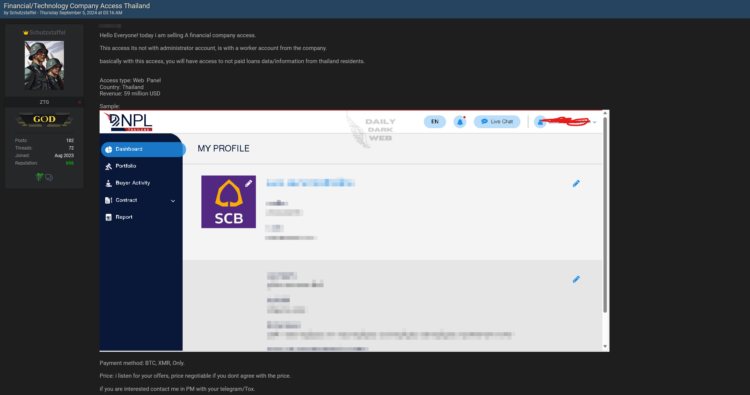The height and width of the screenshot is (395, 750).
Task: Click the thread title Financial/Technology Company Access Thailand
Action: 77,6
